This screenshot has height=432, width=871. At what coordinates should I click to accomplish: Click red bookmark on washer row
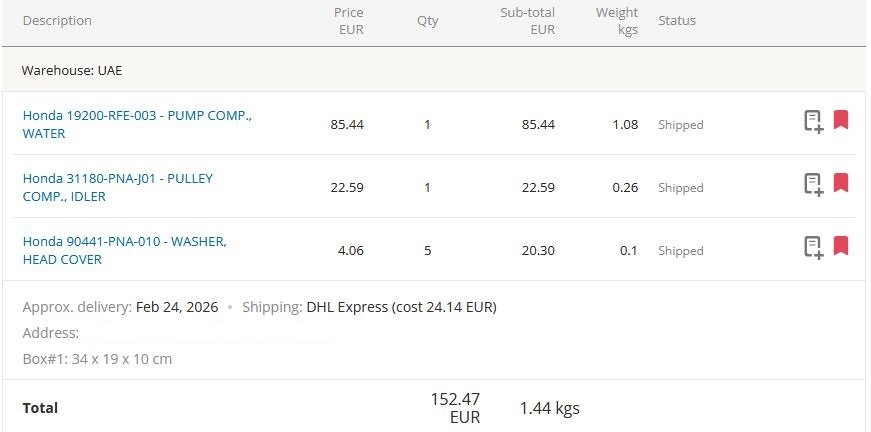coord(841,245)
